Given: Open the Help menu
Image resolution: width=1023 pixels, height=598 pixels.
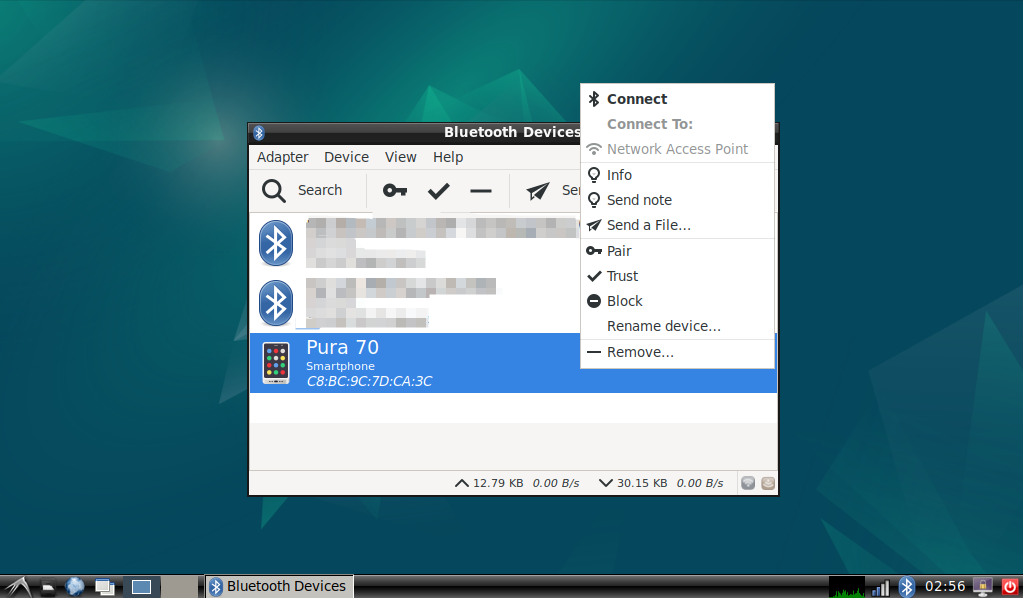Looking at the screenshot, I should (x=448, y=157).
